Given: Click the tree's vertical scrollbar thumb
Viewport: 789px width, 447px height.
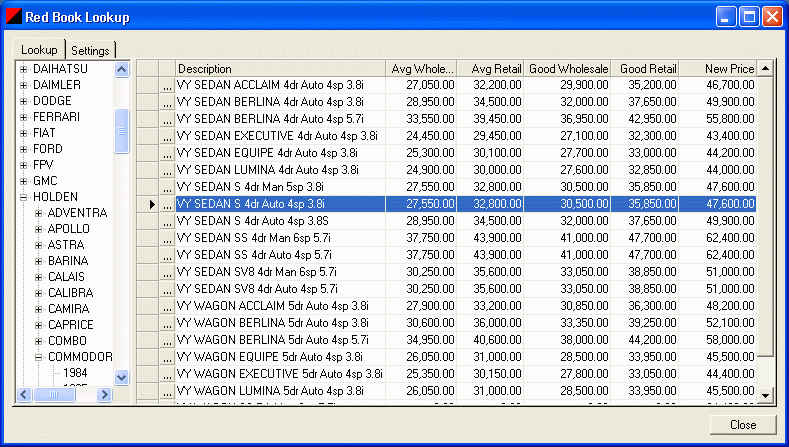Looking at the screenshot, I should 121,131.
